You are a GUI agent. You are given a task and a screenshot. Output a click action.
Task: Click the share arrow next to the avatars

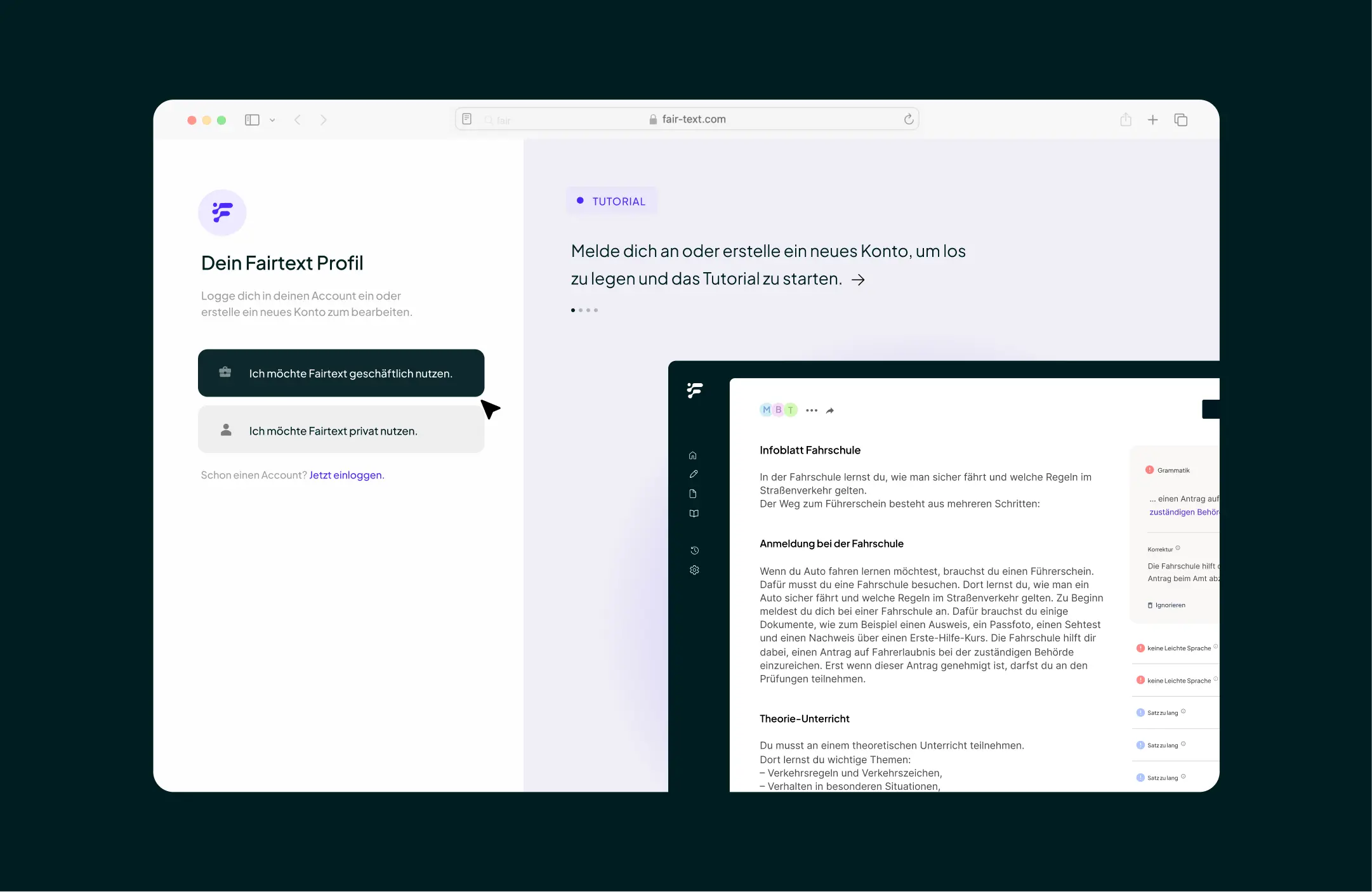[x=830, y=410]
